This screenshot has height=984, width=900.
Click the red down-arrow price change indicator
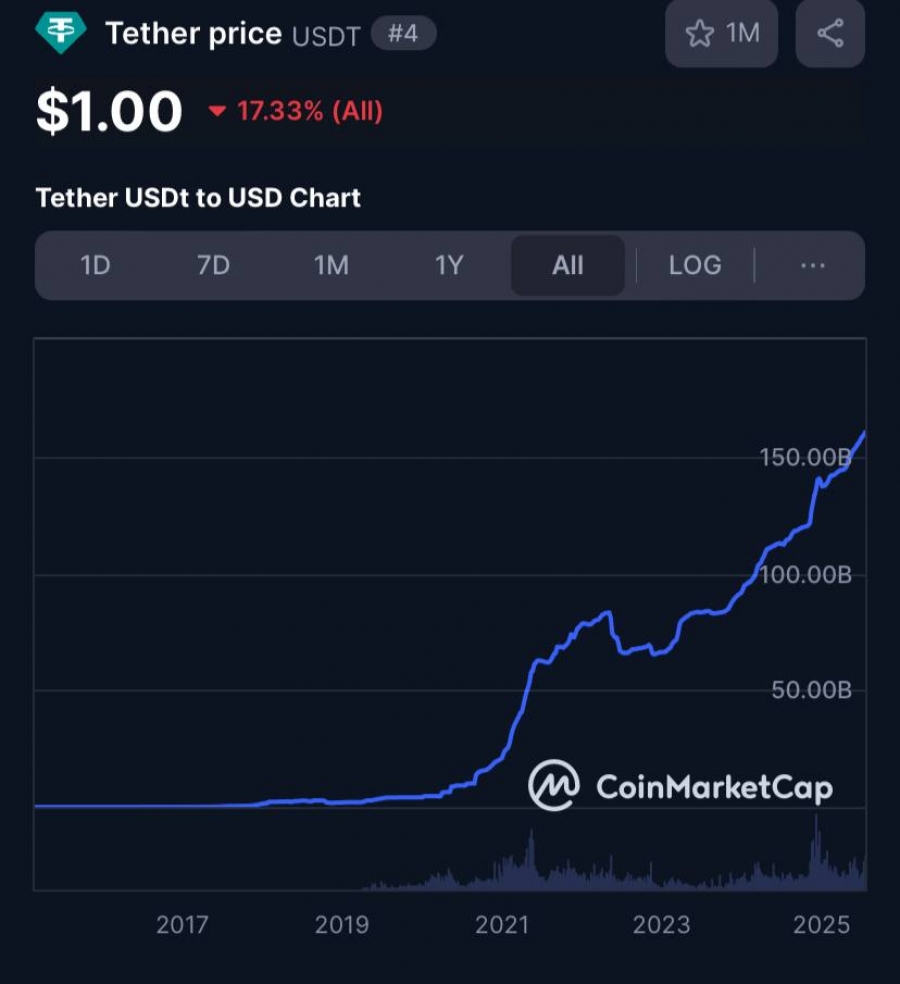[217, 112]
